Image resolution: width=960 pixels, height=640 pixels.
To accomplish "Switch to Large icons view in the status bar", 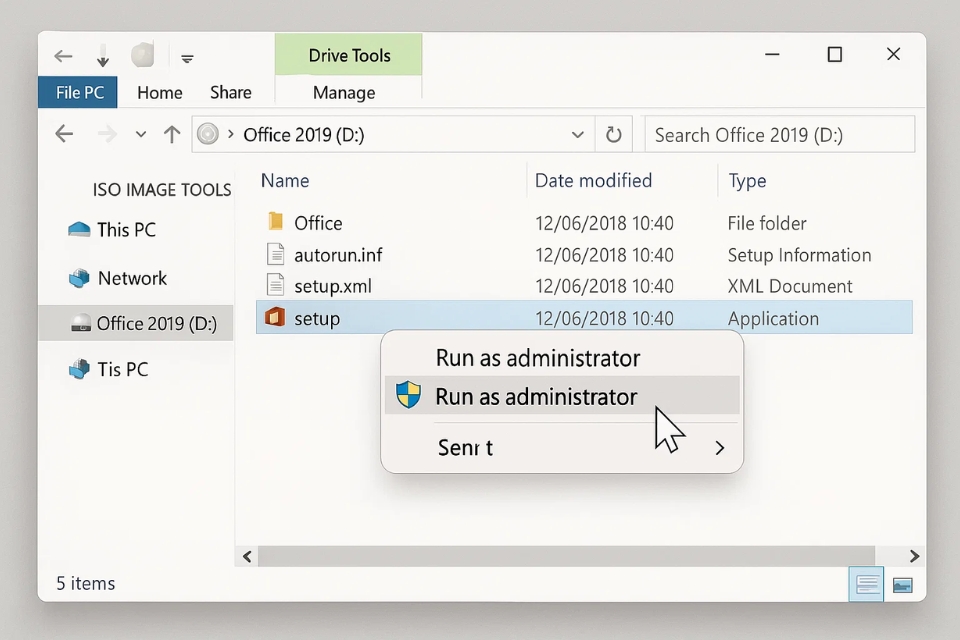I will point(902,585).
